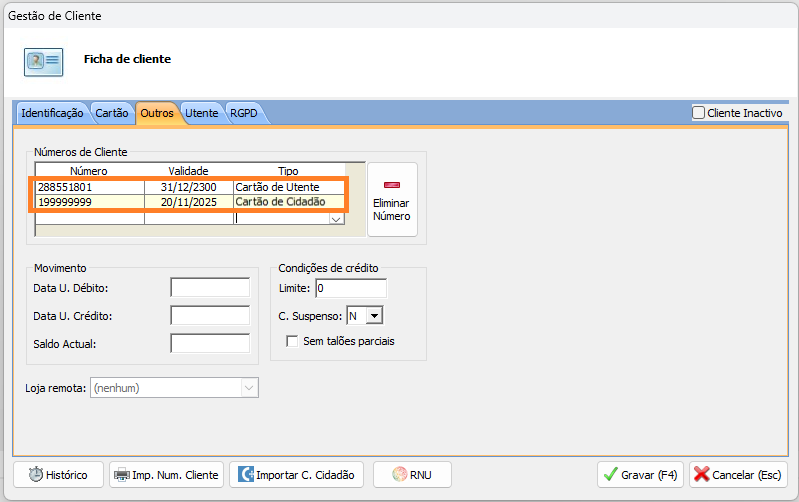Click into the Limite input field
The image size is (799, 502).
pyautogui.click(x=350, y=289)
